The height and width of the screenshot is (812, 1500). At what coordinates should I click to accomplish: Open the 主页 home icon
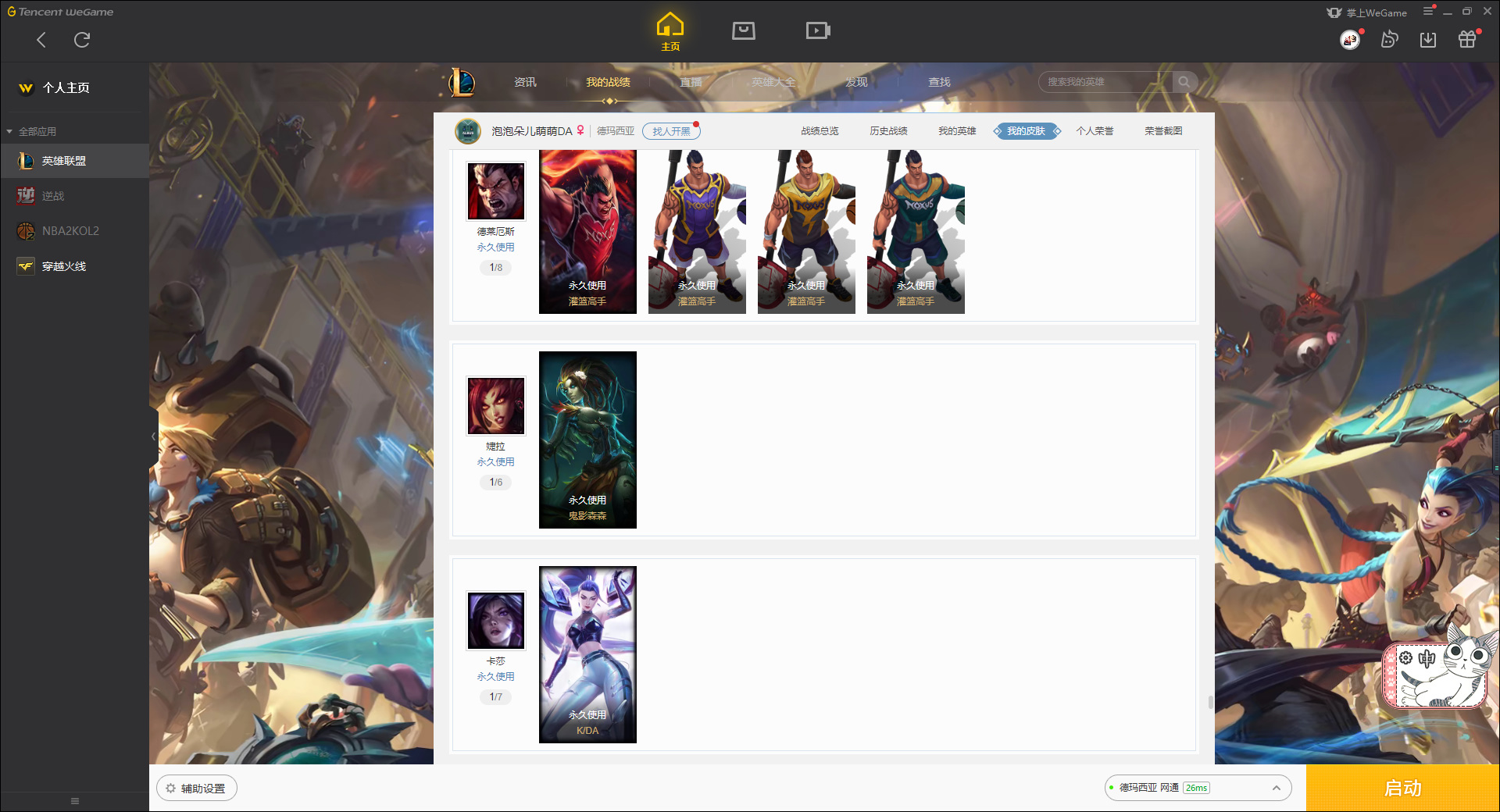point(670,32)
